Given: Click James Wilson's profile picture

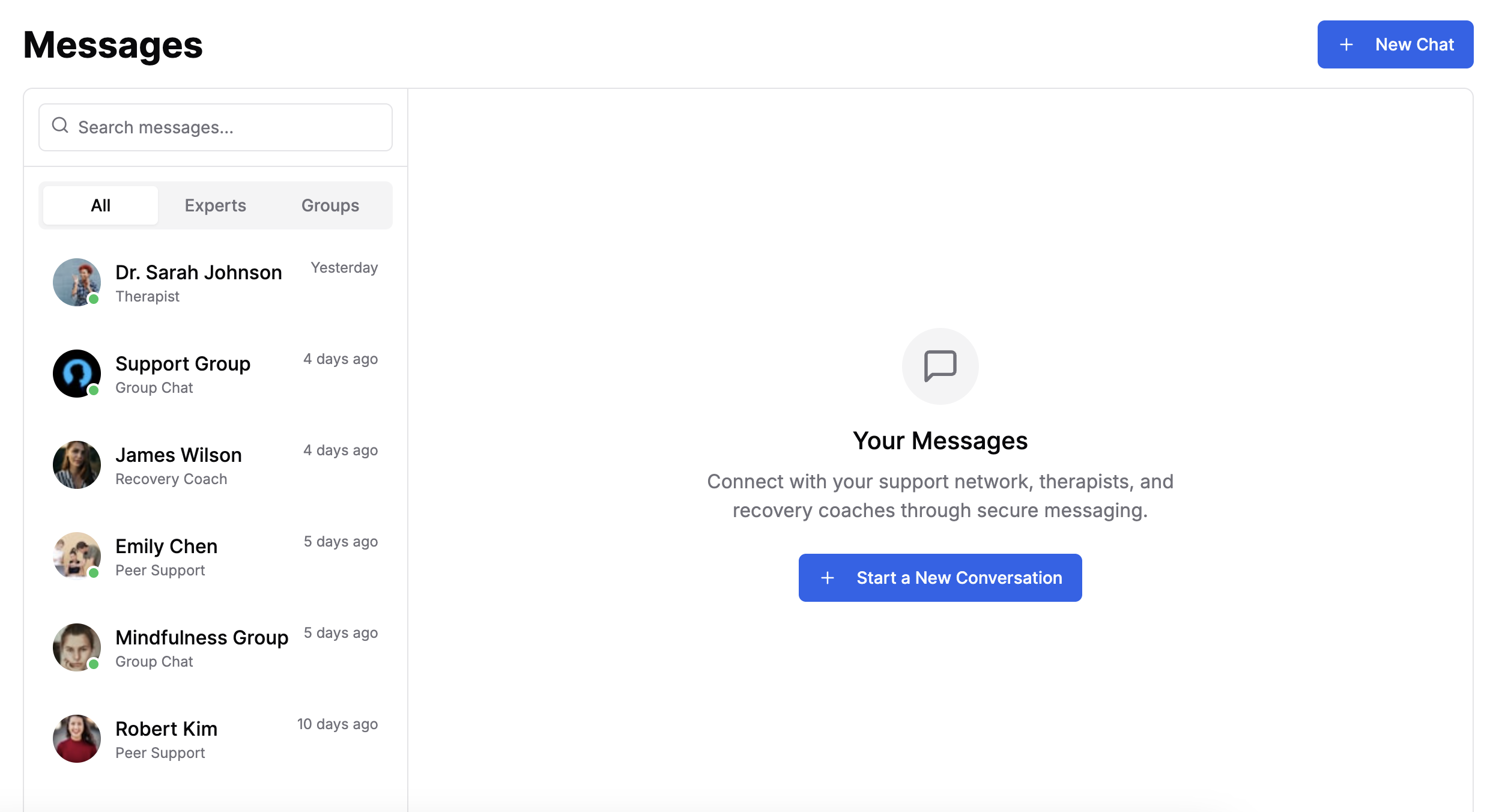Looking at the screenshot, I should [x=77, y=465].
